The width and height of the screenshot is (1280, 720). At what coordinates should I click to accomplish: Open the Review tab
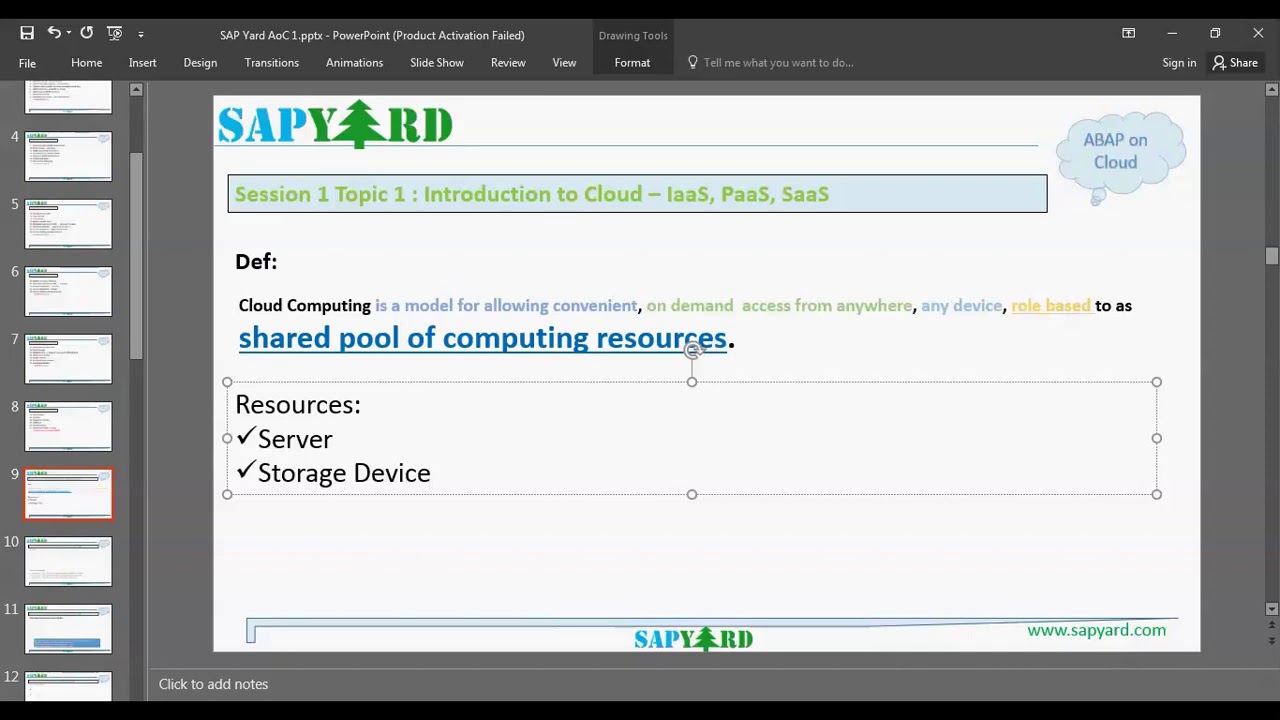(508, 62)
